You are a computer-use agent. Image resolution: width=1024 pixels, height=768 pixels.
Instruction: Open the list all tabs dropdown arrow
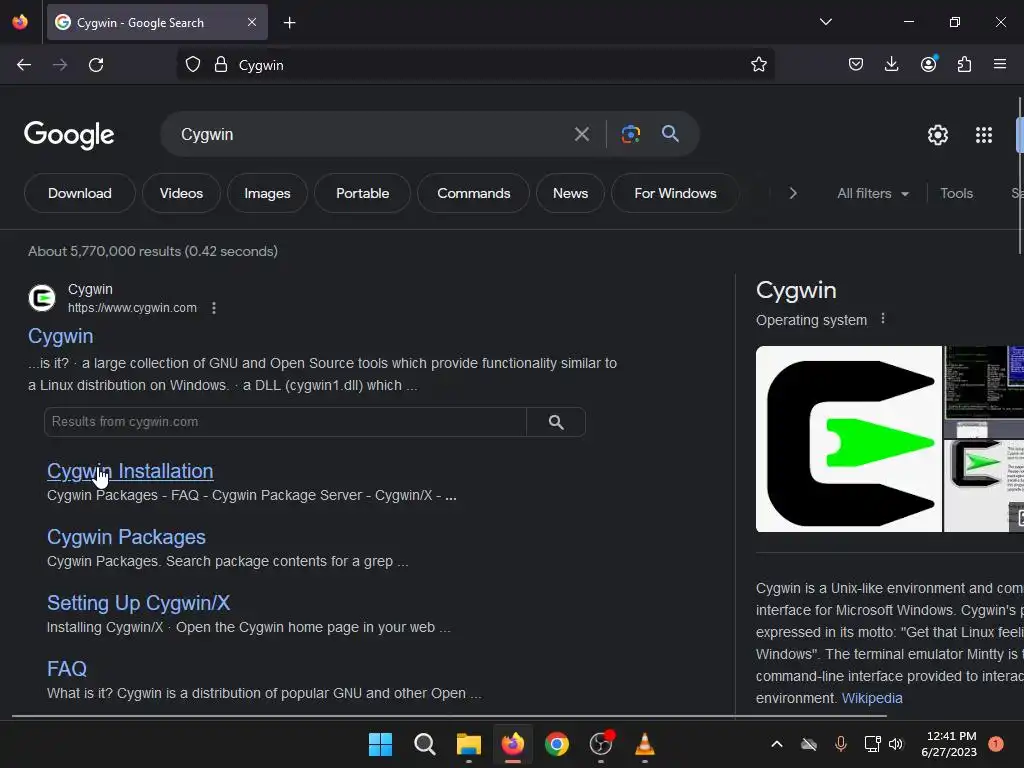point(825,22)
